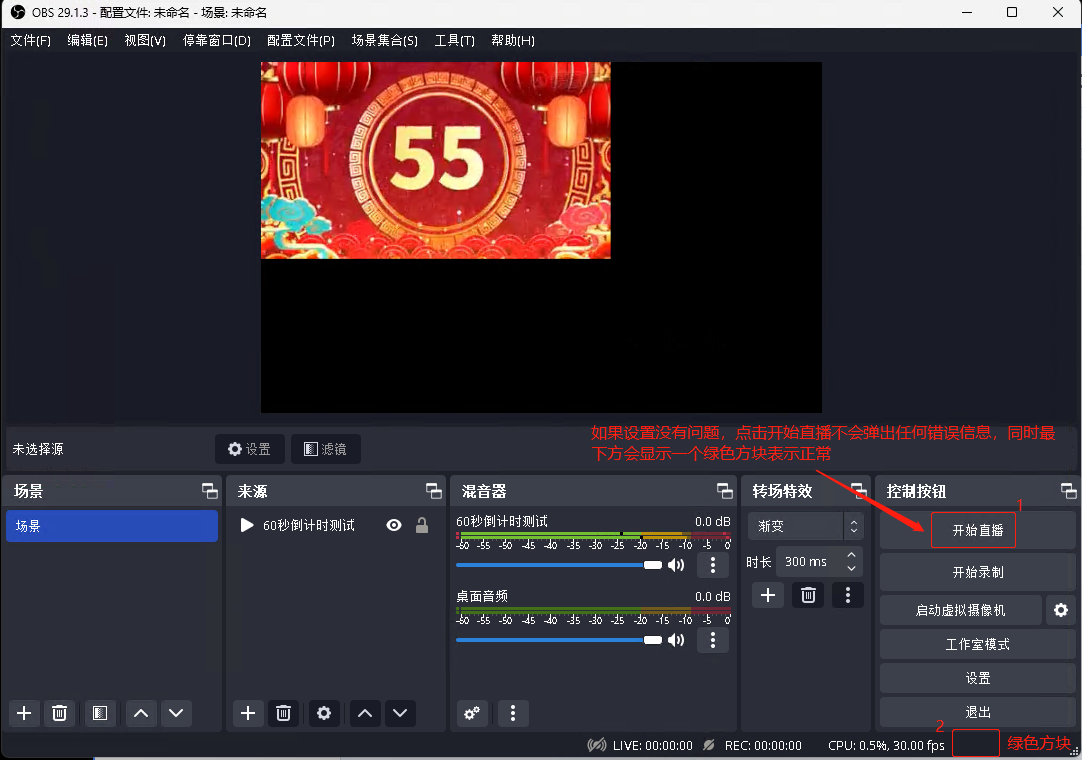
Task: Increase the 时长 duration stepper value
Action: (x=851, y=555)
